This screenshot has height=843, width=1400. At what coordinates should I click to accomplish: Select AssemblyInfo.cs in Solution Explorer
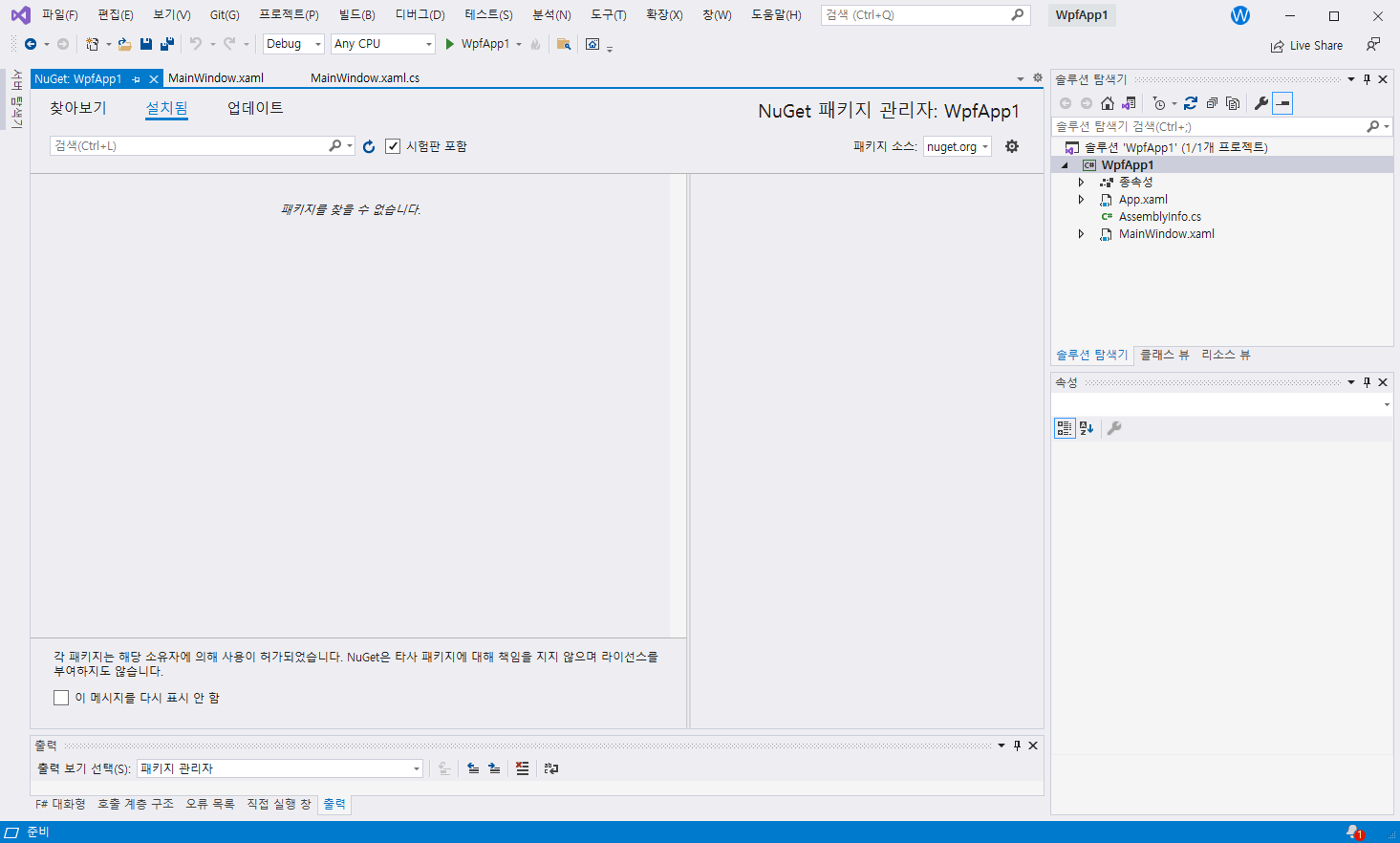coord(1160,217)
